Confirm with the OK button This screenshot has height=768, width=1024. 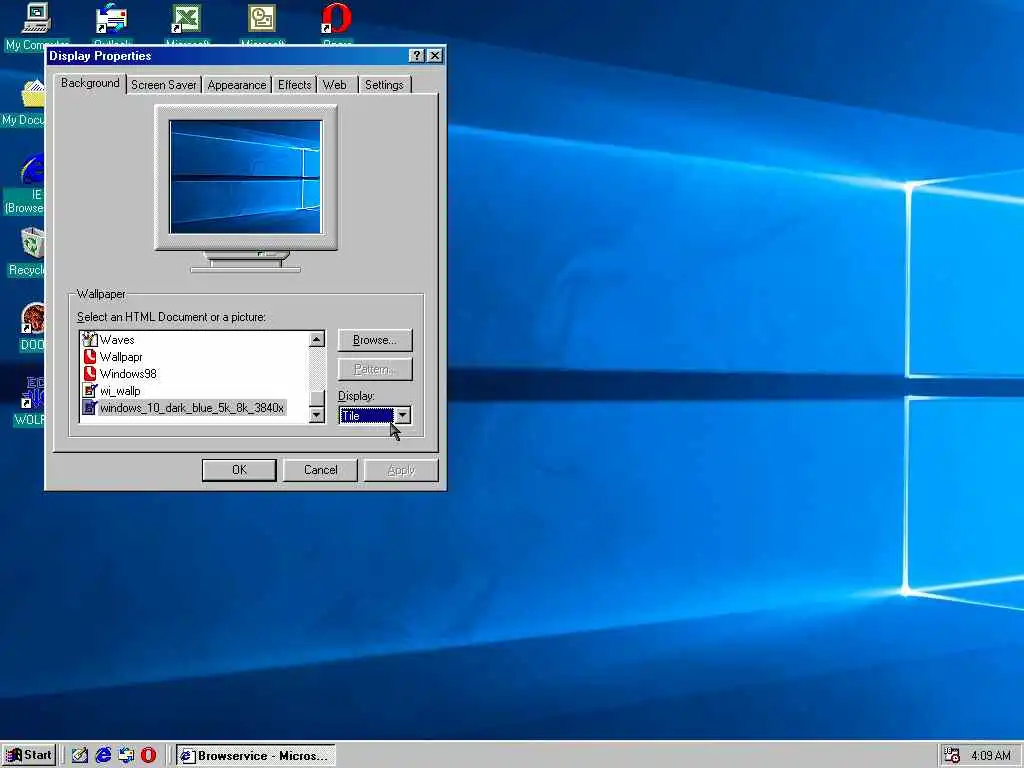[x=239, y=470]
